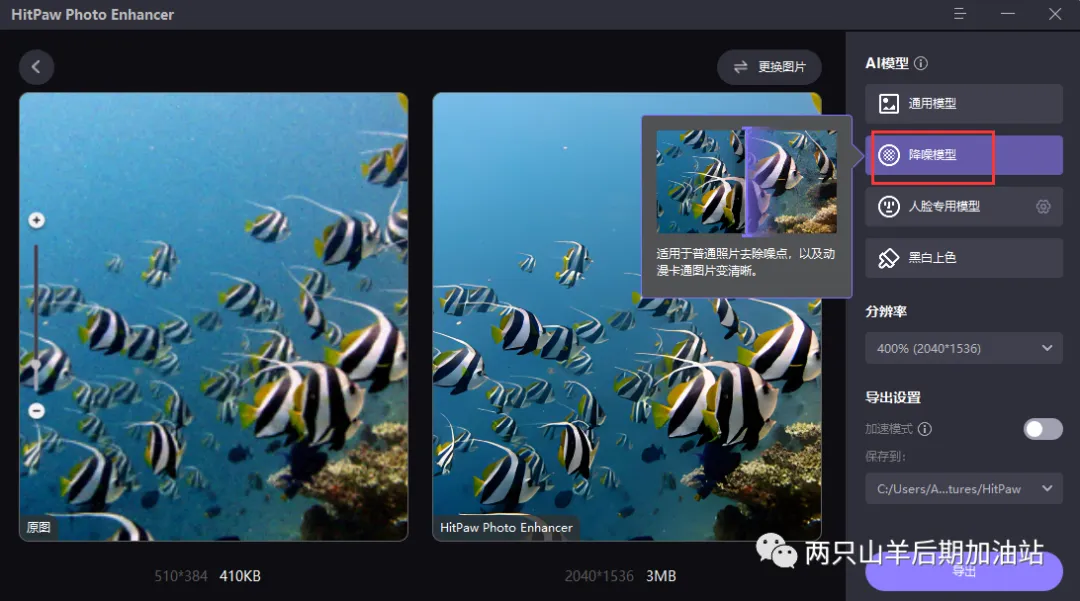The width and height of the screenshot is (1080, 601).
Task: Click the purple 导出 export button
Action: [964, 571]
